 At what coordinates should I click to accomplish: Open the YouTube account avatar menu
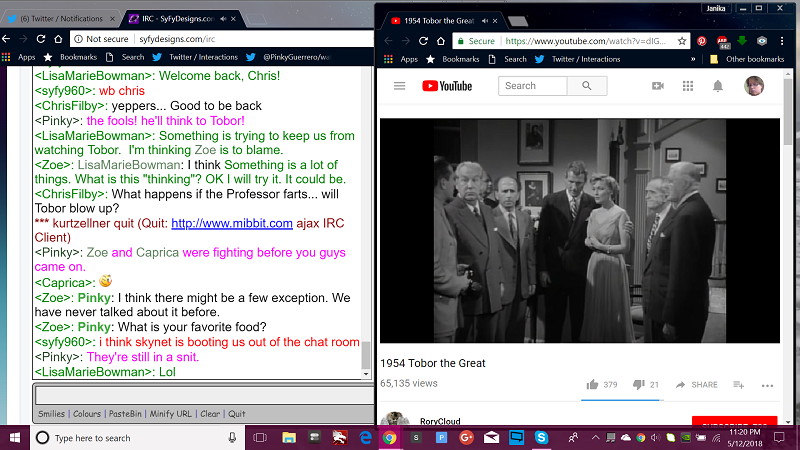pyautogui.click(x=754, y=86)
